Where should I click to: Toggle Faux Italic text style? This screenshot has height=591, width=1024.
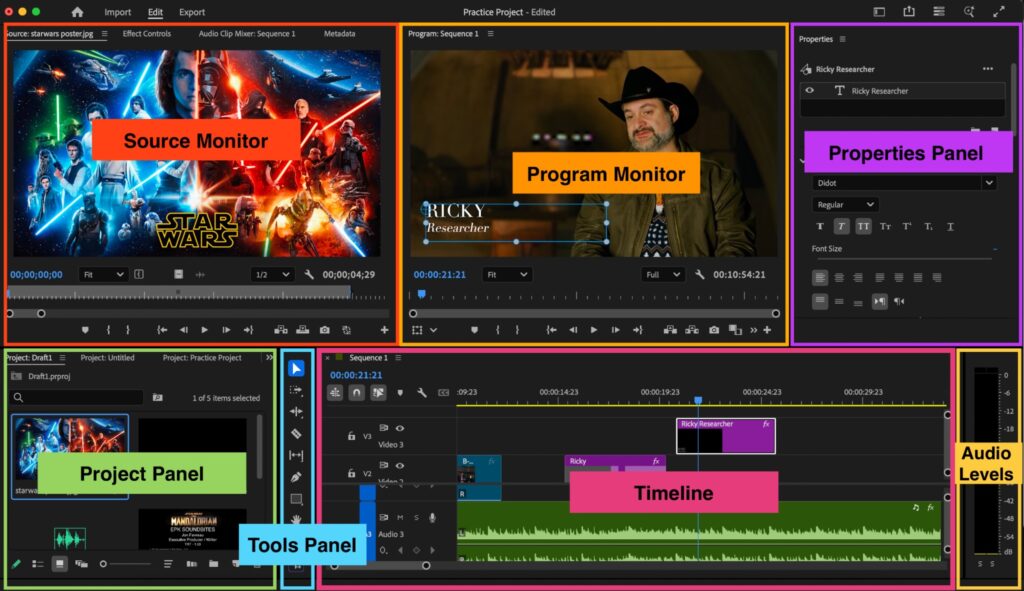[841, 226]
